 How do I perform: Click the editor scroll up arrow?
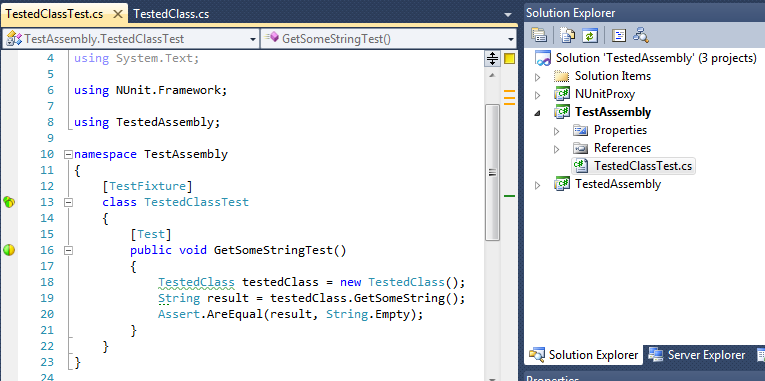[492, 76]
